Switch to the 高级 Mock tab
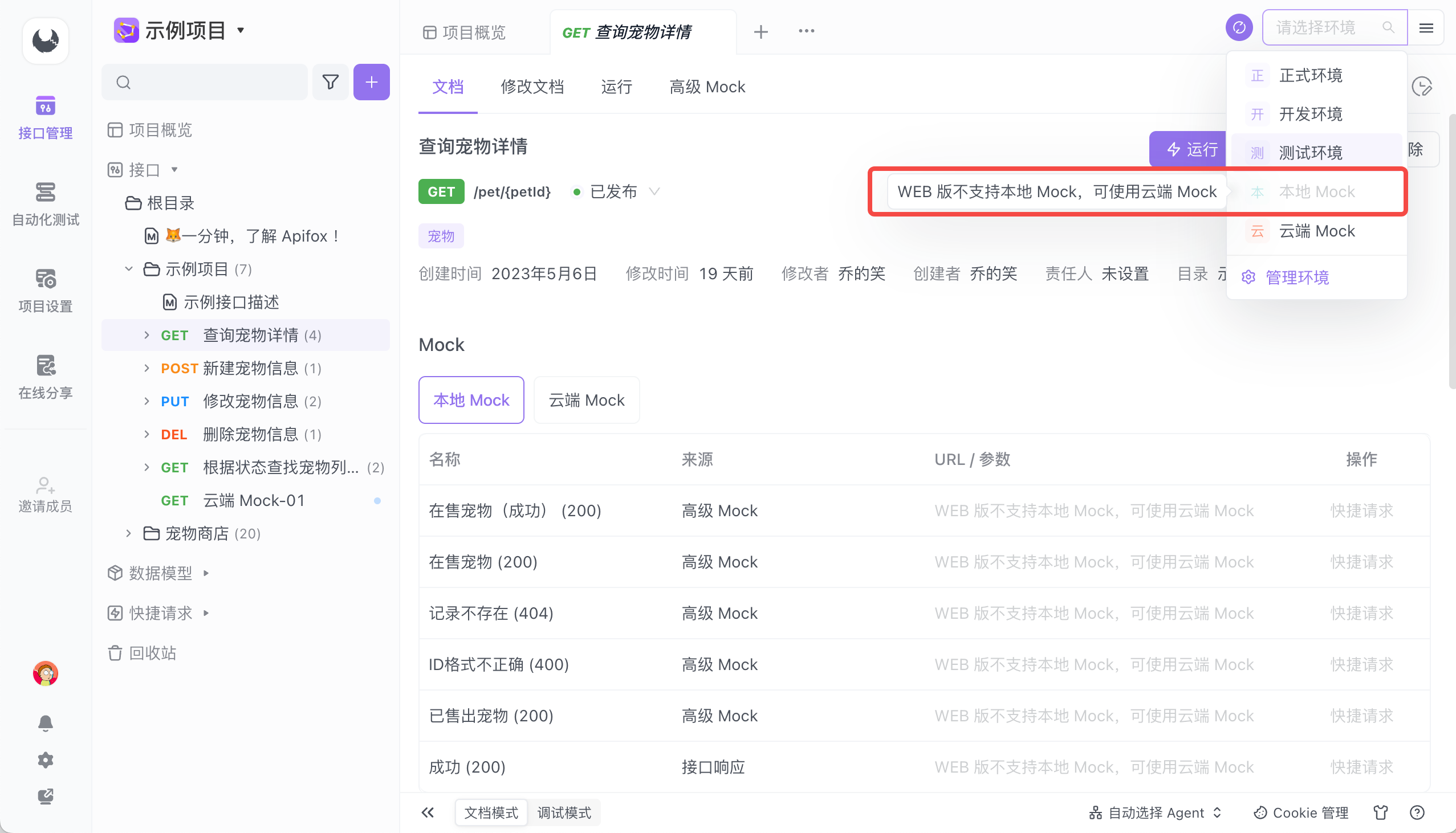The image size is (1456, 833). pyautogui.click(x=707, y=87)
